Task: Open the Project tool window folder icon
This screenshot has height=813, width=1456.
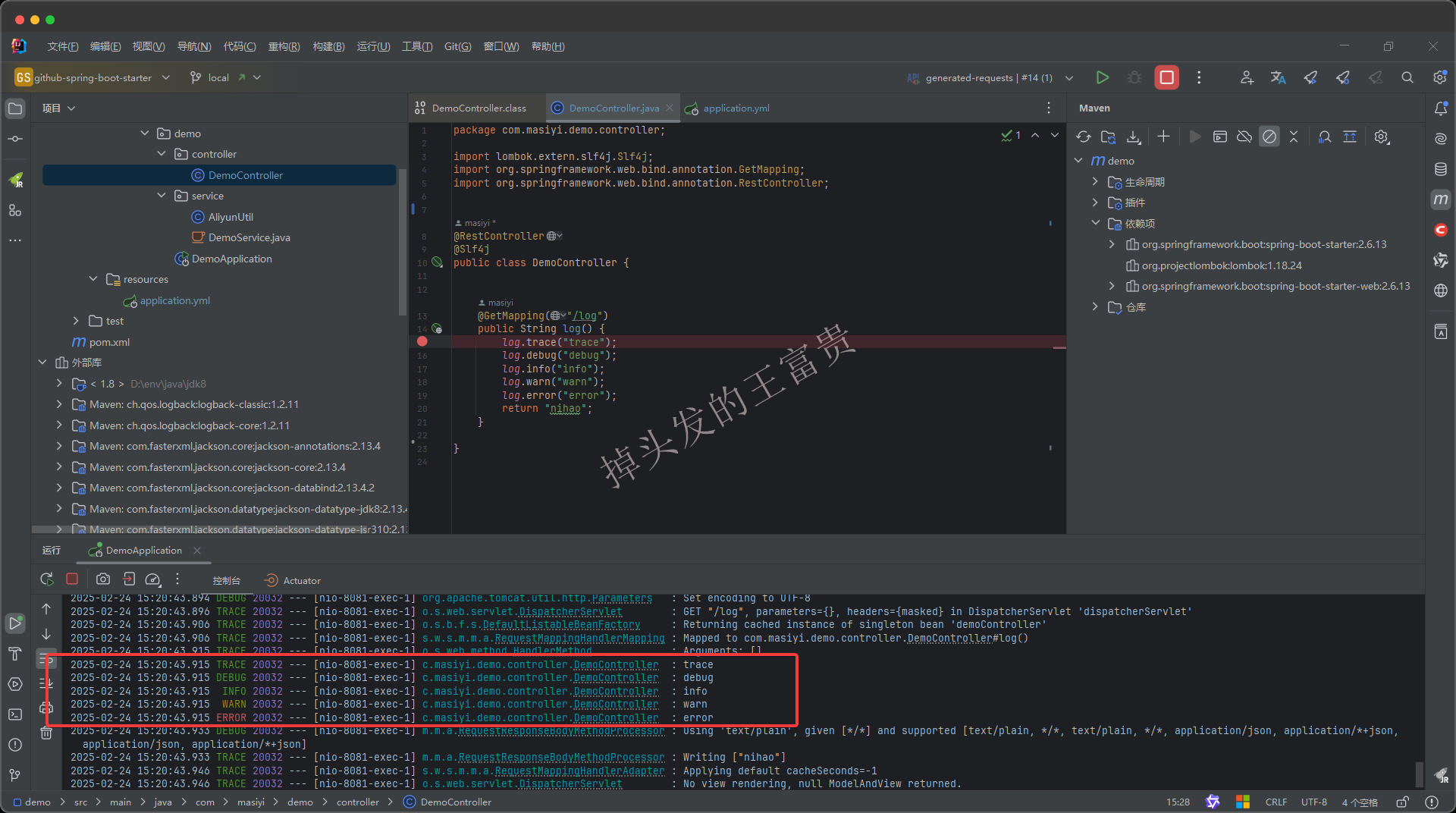Action: point(15,108)
